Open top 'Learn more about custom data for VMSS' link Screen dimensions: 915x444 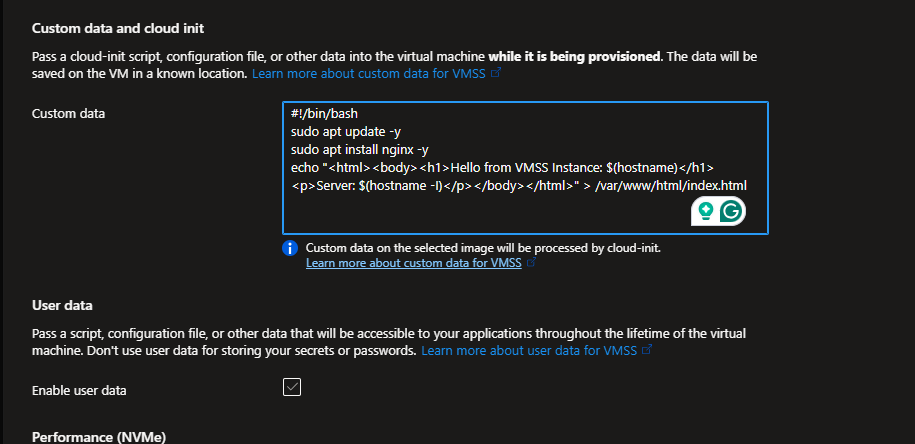coord(369,74)
